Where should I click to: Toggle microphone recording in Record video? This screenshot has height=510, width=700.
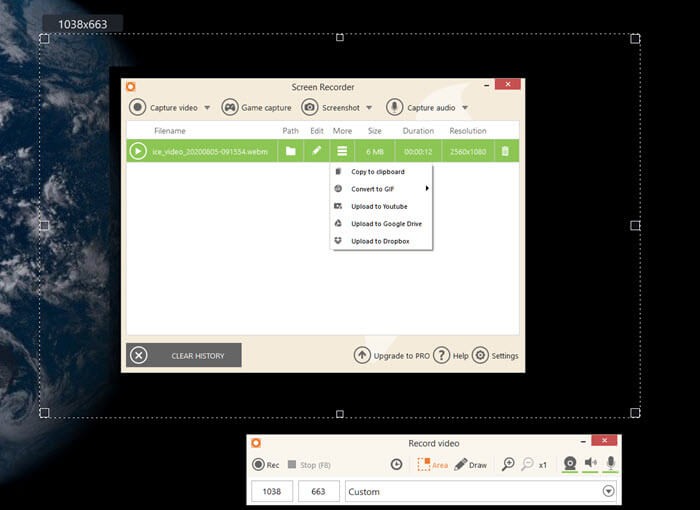point(611,464)
